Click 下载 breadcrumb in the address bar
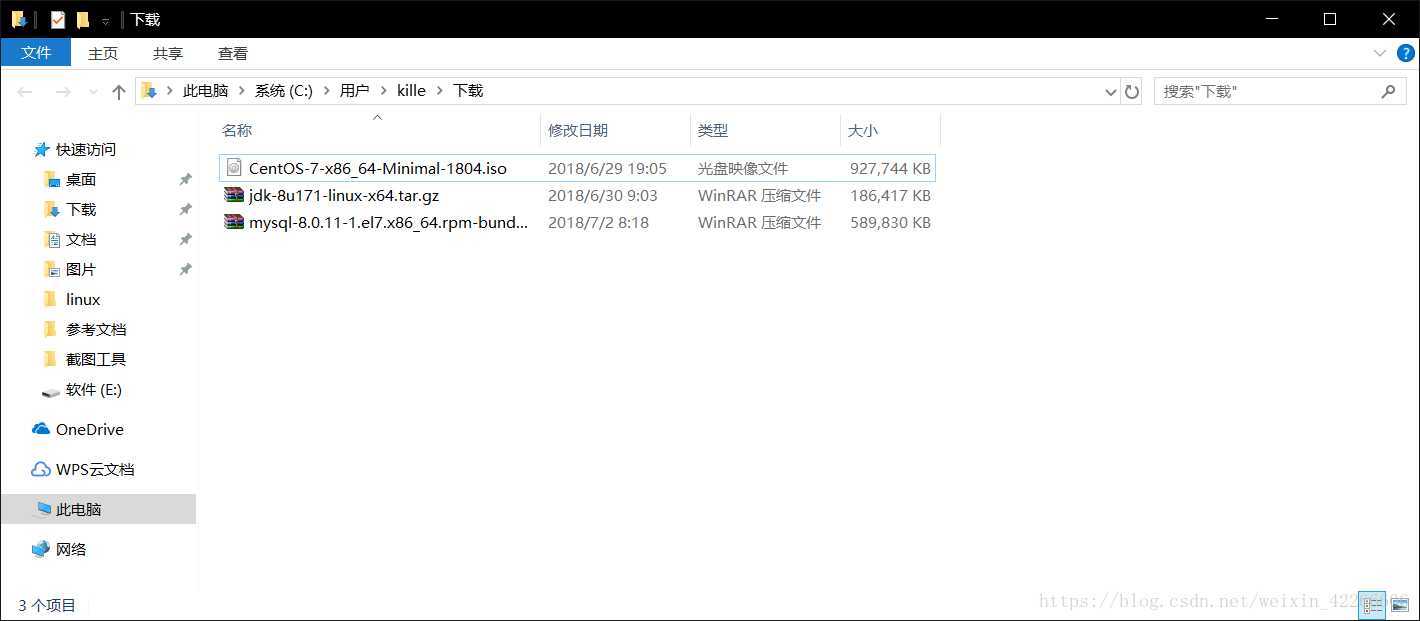1420x621 pixels. coord(468,90)
